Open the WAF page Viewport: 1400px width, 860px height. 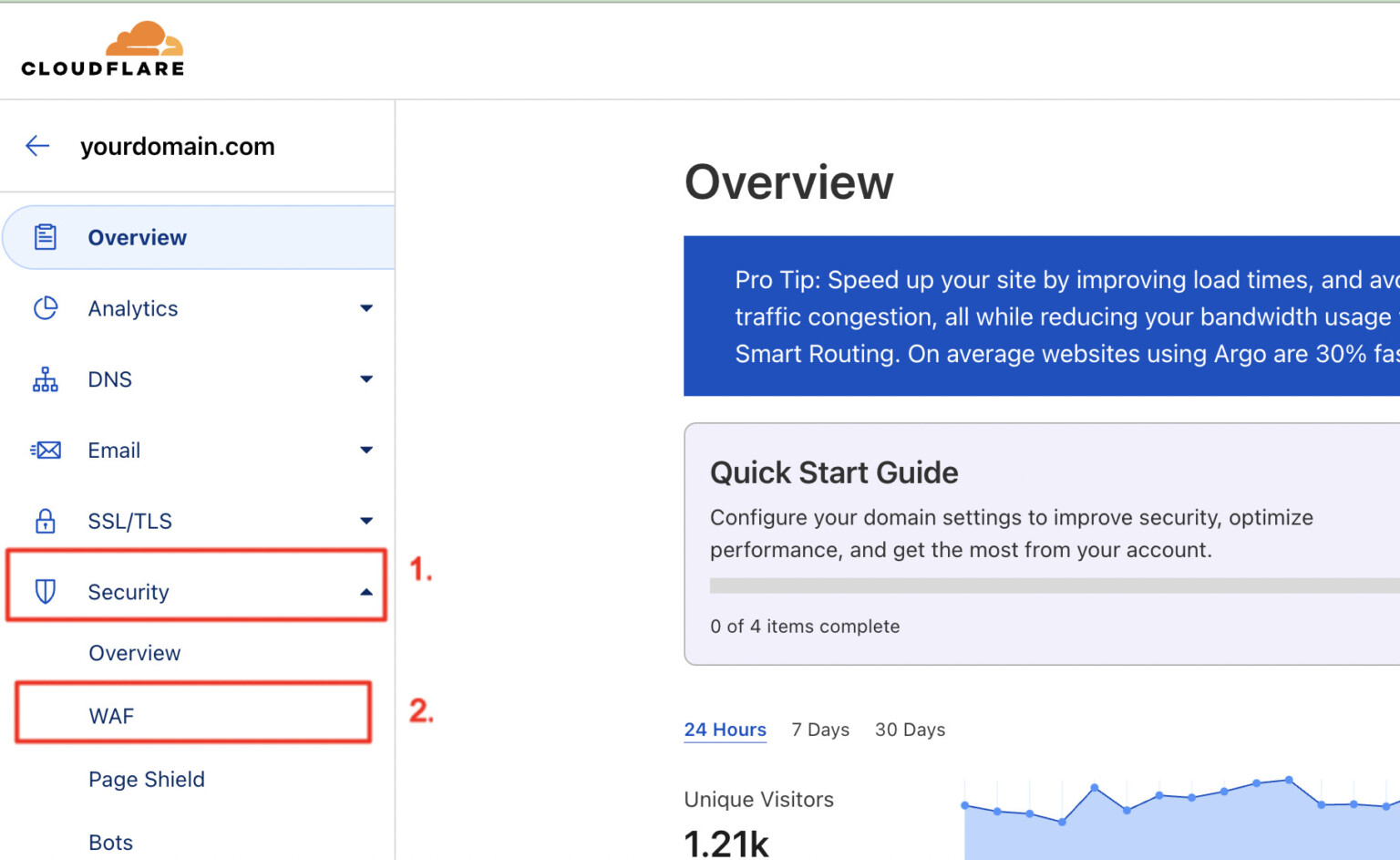click(x=111, y=716)
